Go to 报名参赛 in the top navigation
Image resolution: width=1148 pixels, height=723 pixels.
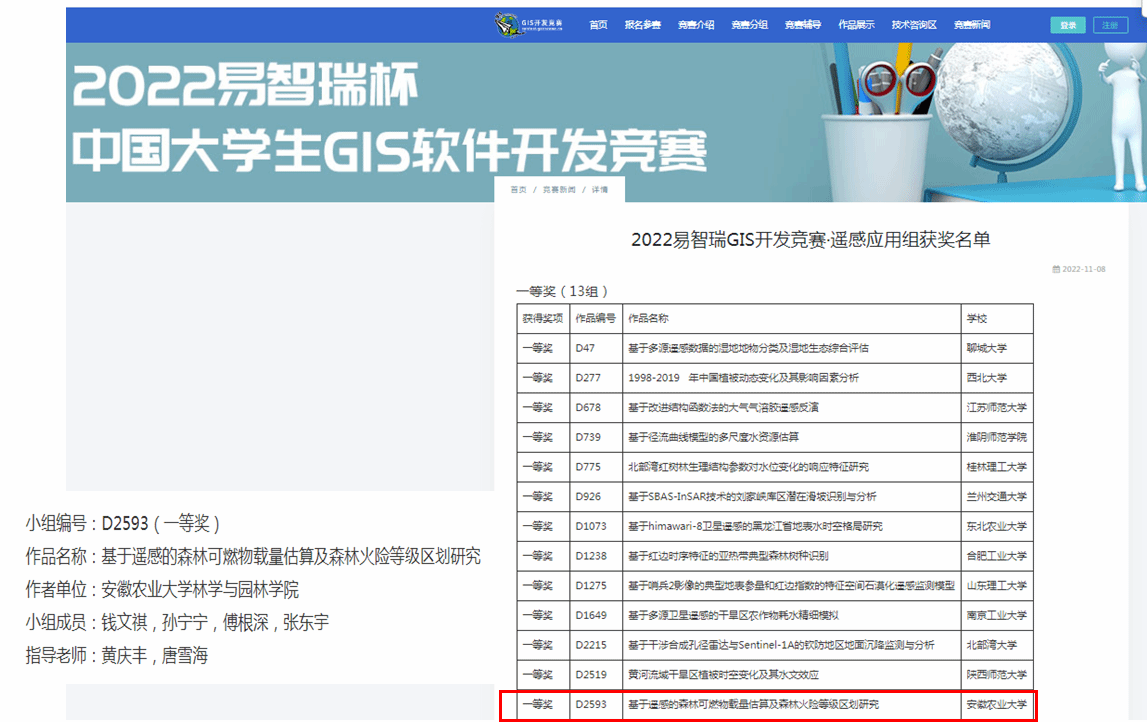(642, 25)
